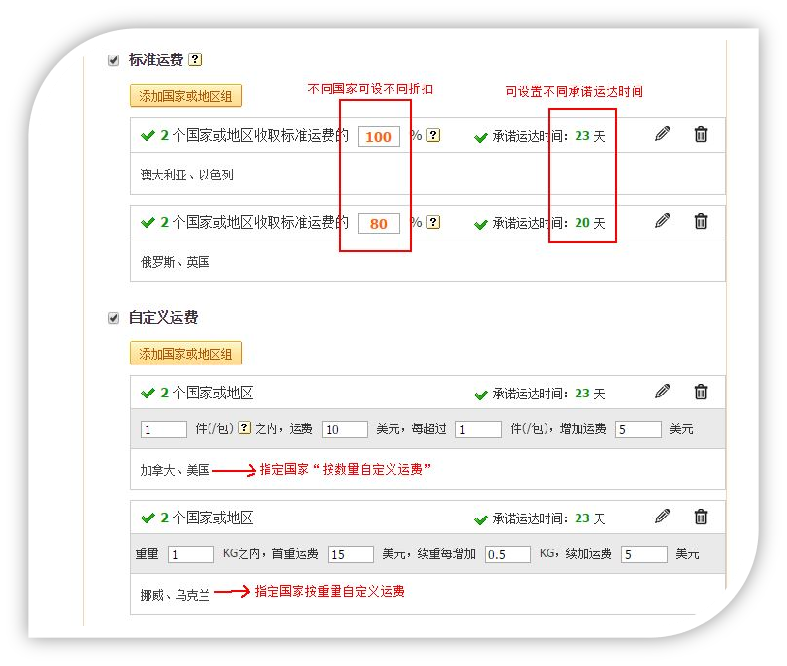Focus the 增加运费 5 美元 field

pos(638,430)
